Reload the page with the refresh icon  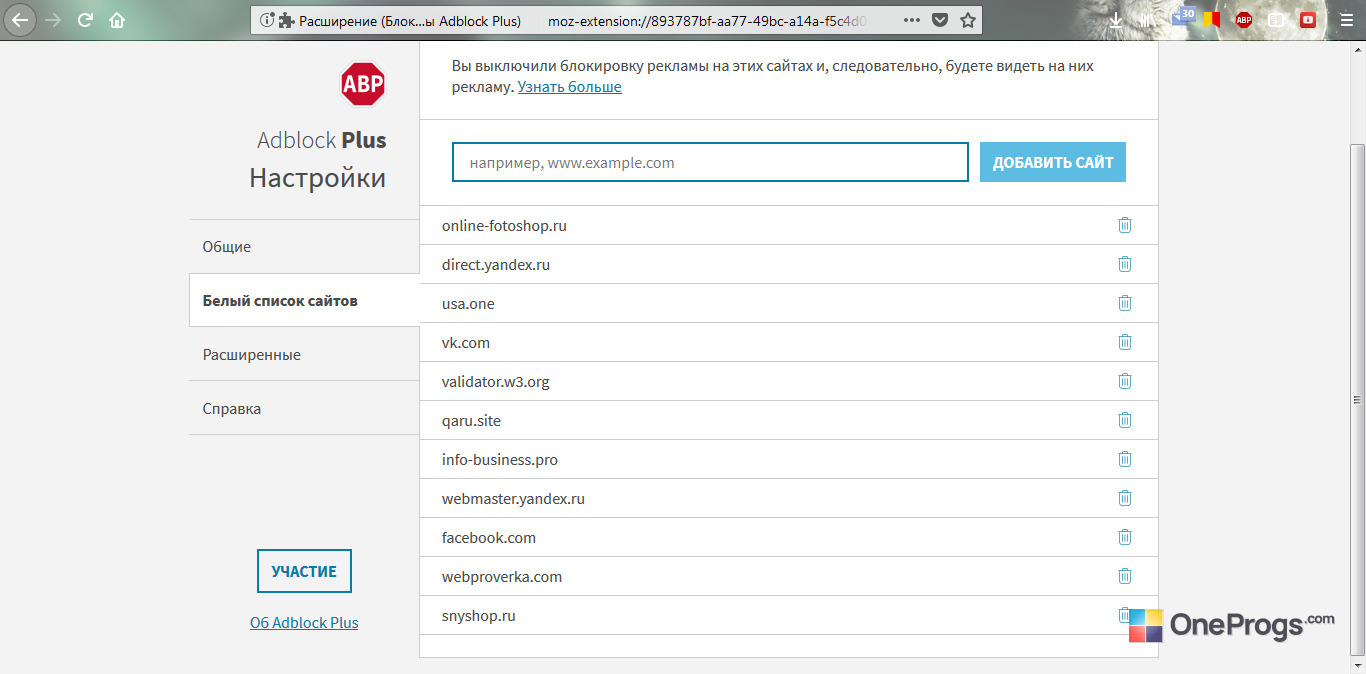(x=85, y=20)
